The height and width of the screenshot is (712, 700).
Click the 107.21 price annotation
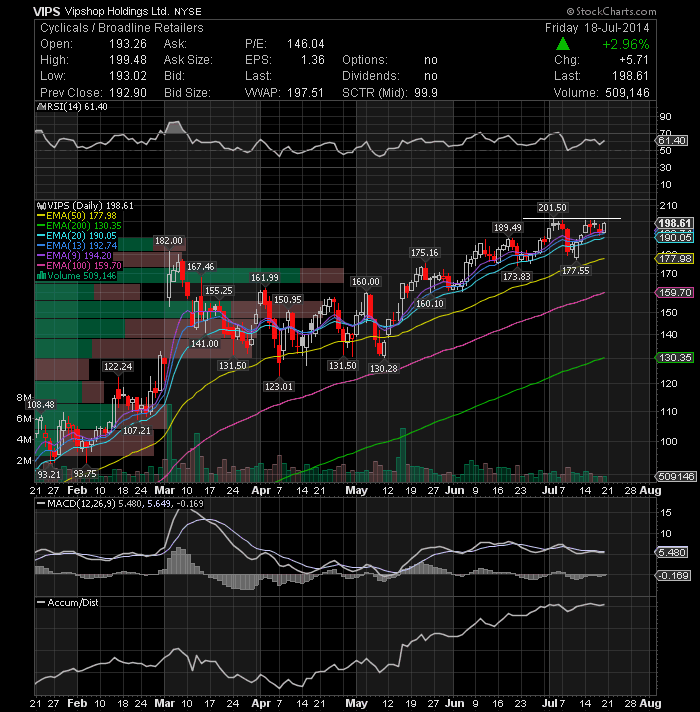pyautogui.click(x=137, y=430)
